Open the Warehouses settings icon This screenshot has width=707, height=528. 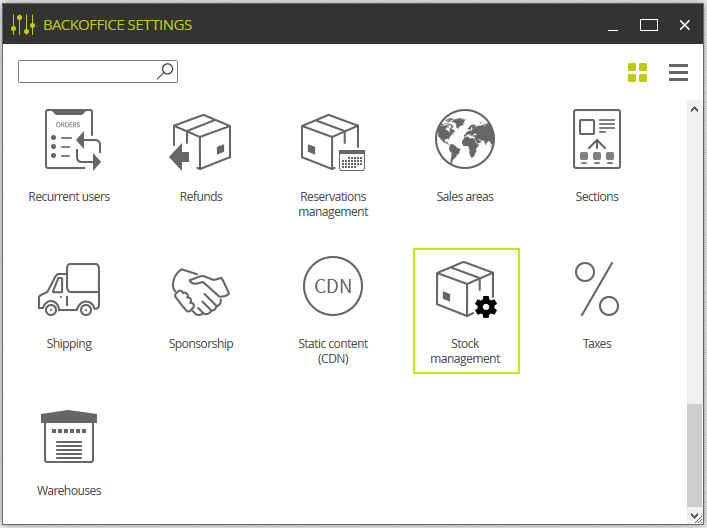69,436
